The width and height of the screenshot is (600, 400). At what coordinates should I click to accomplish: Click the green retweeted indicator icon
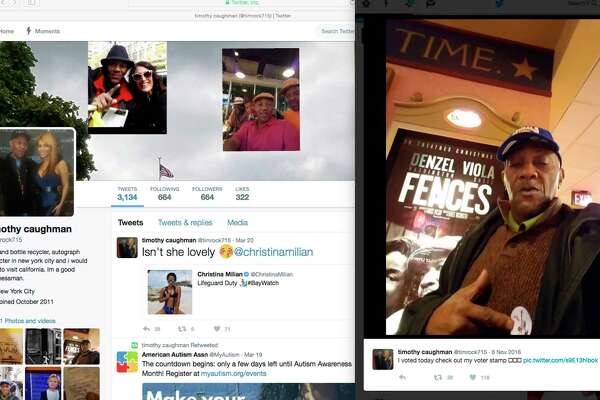[x=134, y=345]
